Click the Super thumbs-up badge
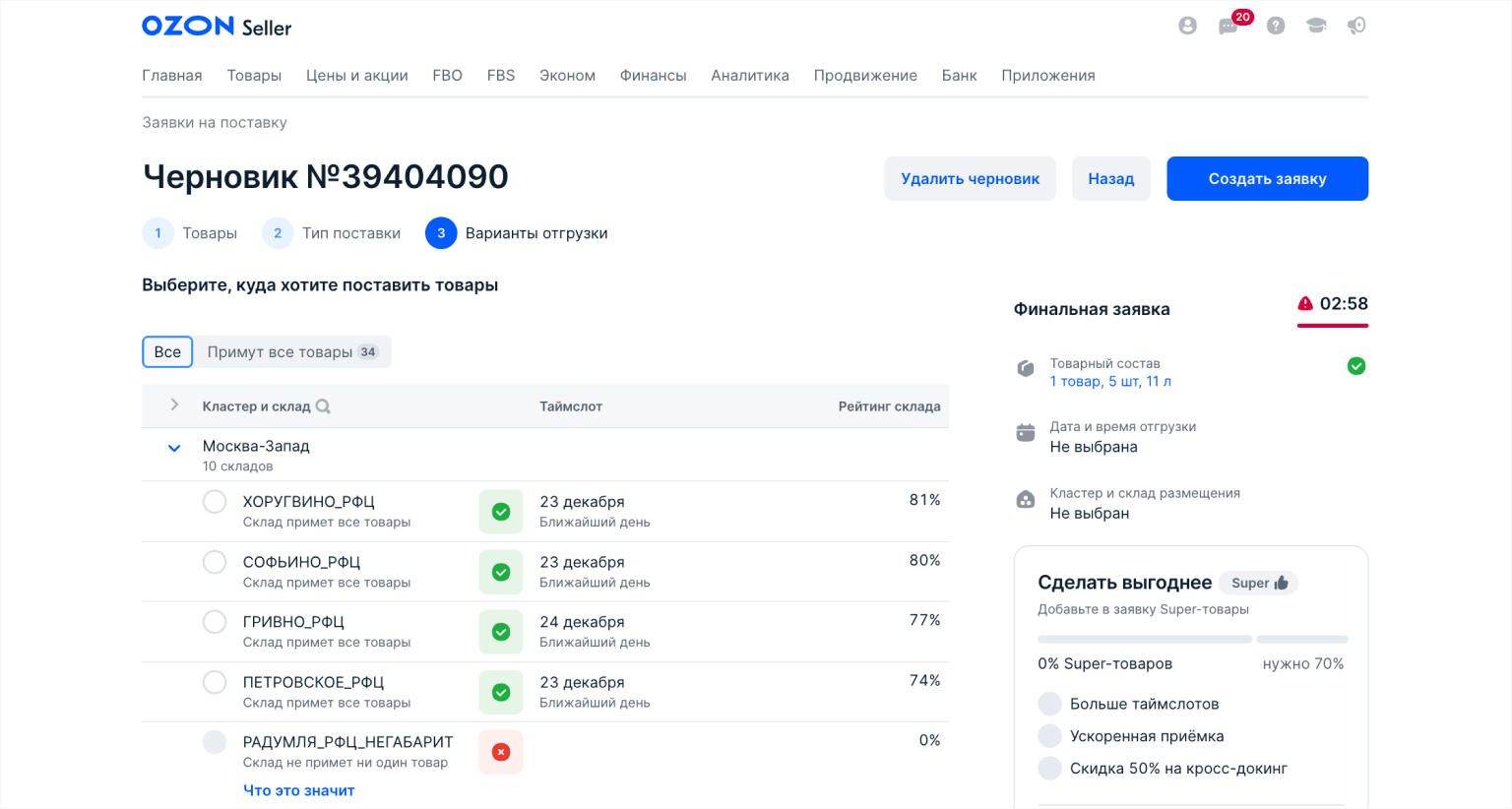 [1259, 583]
